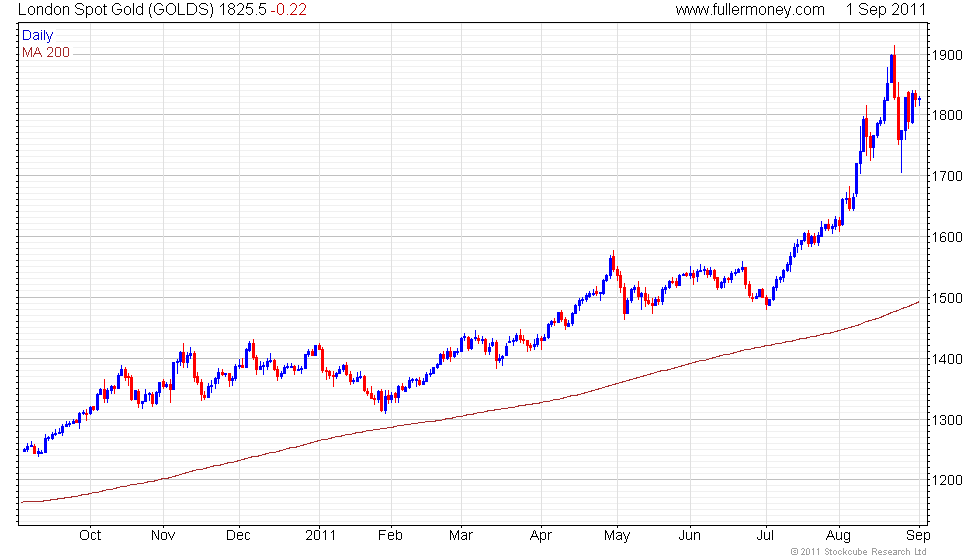The image size is (980, 560).
Task: Click the price value '1825.5'
Action: 242,9
